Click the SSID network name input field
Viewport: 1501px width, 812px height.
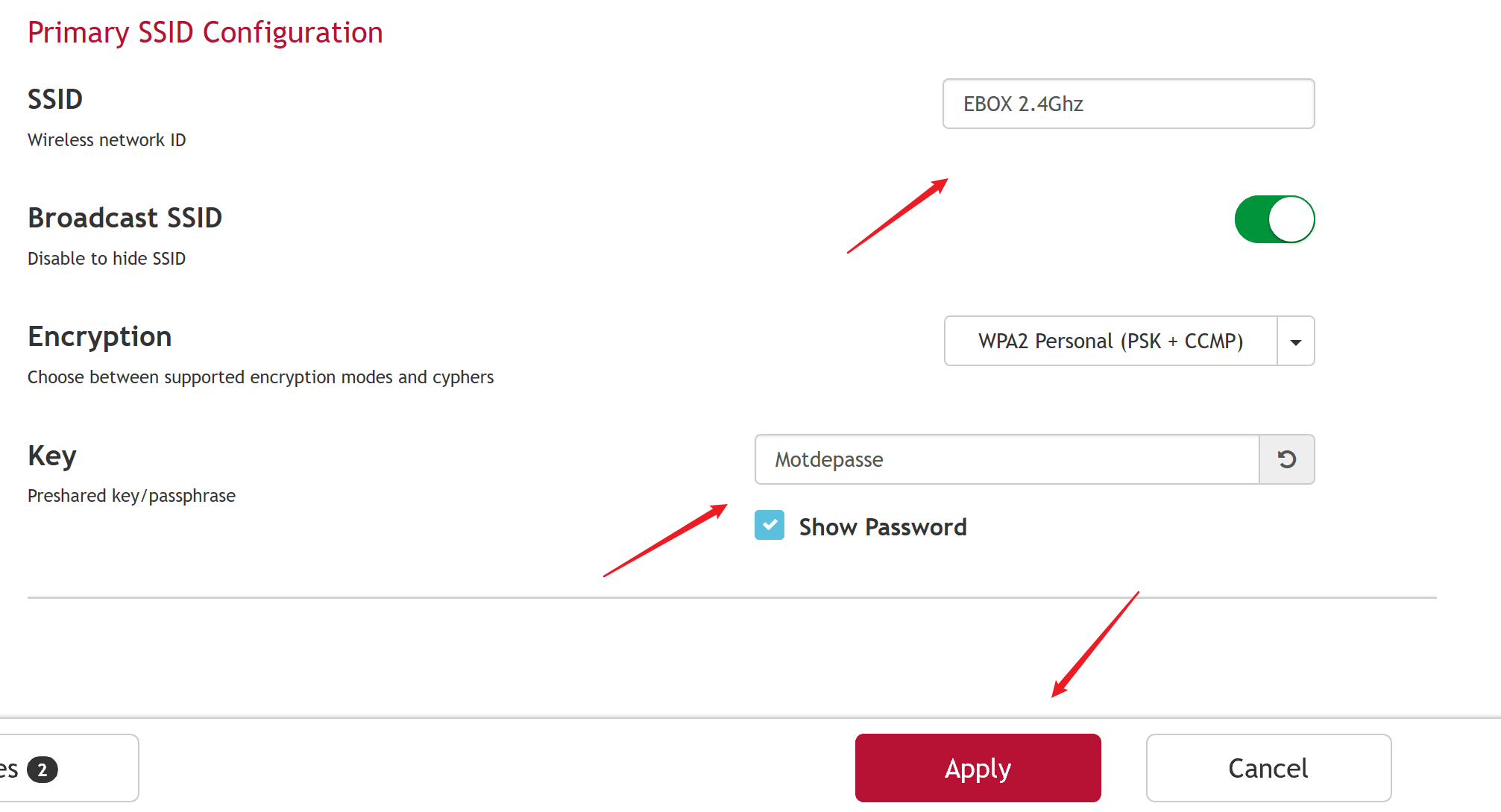click(x=1127, y=103)
